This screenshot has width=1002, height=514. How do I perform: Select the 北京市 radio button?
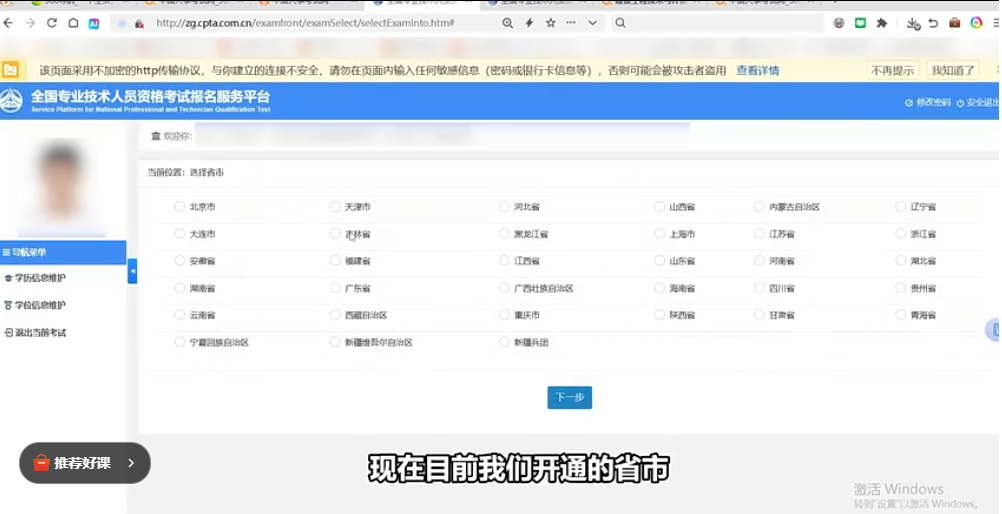tap(180, 207)
